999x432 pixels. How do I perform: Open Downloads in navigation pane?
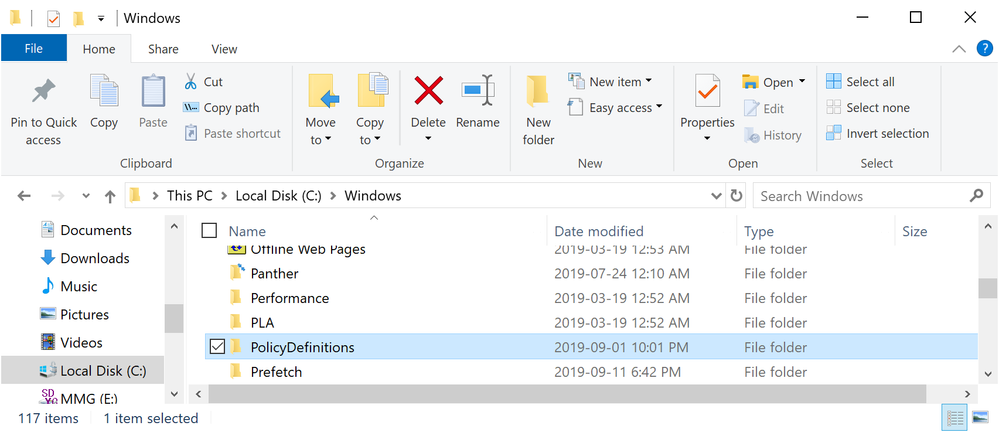84,258
